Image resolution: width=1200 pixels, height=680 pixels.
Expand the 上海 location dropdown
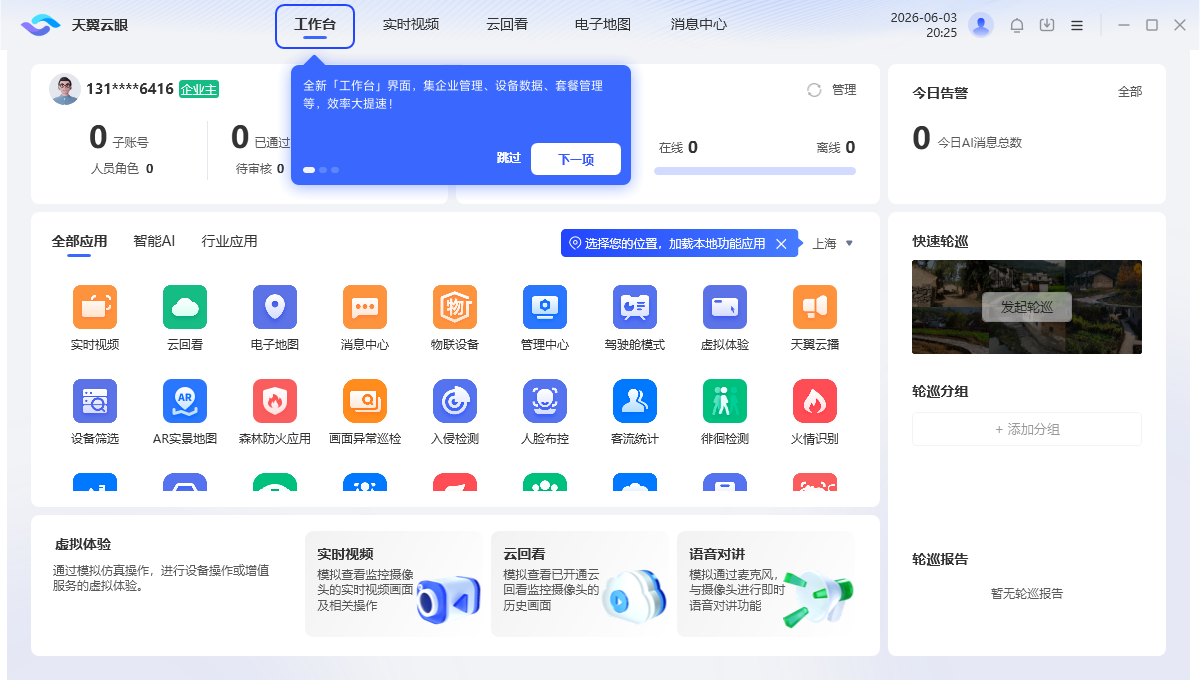833,243
